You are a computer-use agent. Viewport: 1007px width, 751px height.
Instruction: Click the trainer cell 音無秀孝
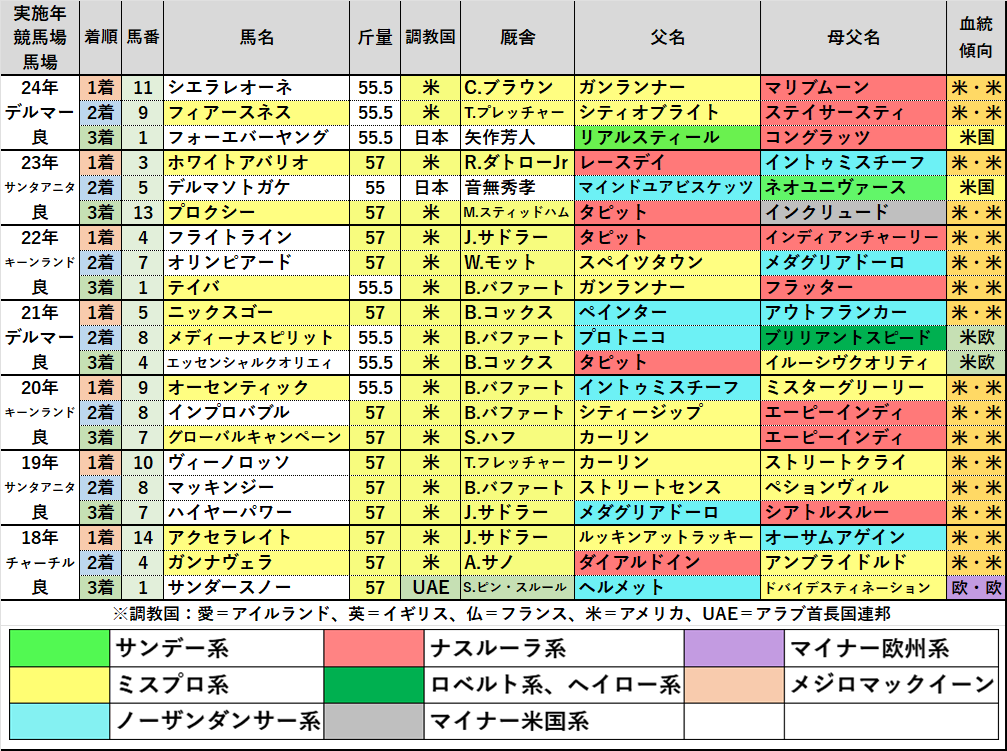click(518, 188)
